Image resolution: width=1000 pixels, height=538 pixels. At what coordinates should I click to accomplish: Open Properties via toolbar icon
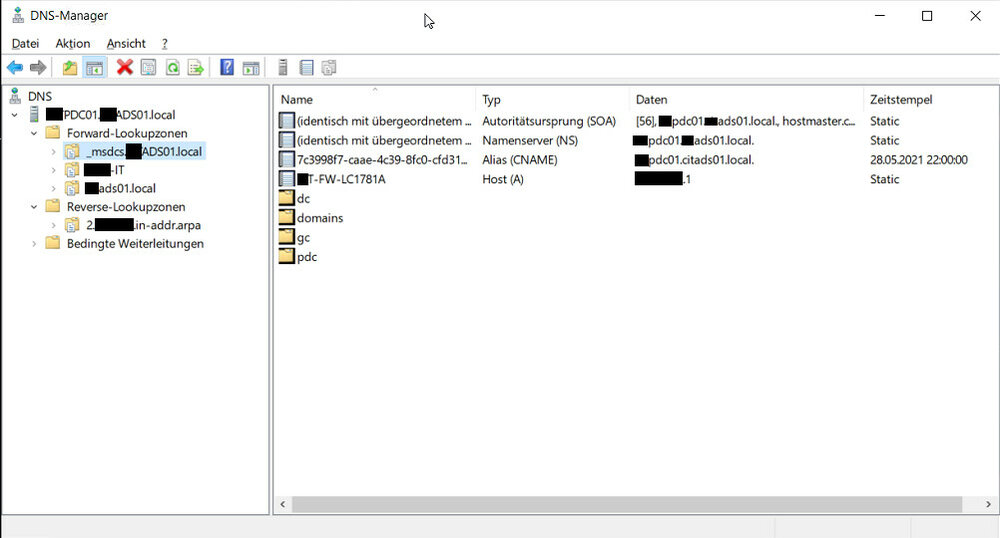[x=149, y=68]
